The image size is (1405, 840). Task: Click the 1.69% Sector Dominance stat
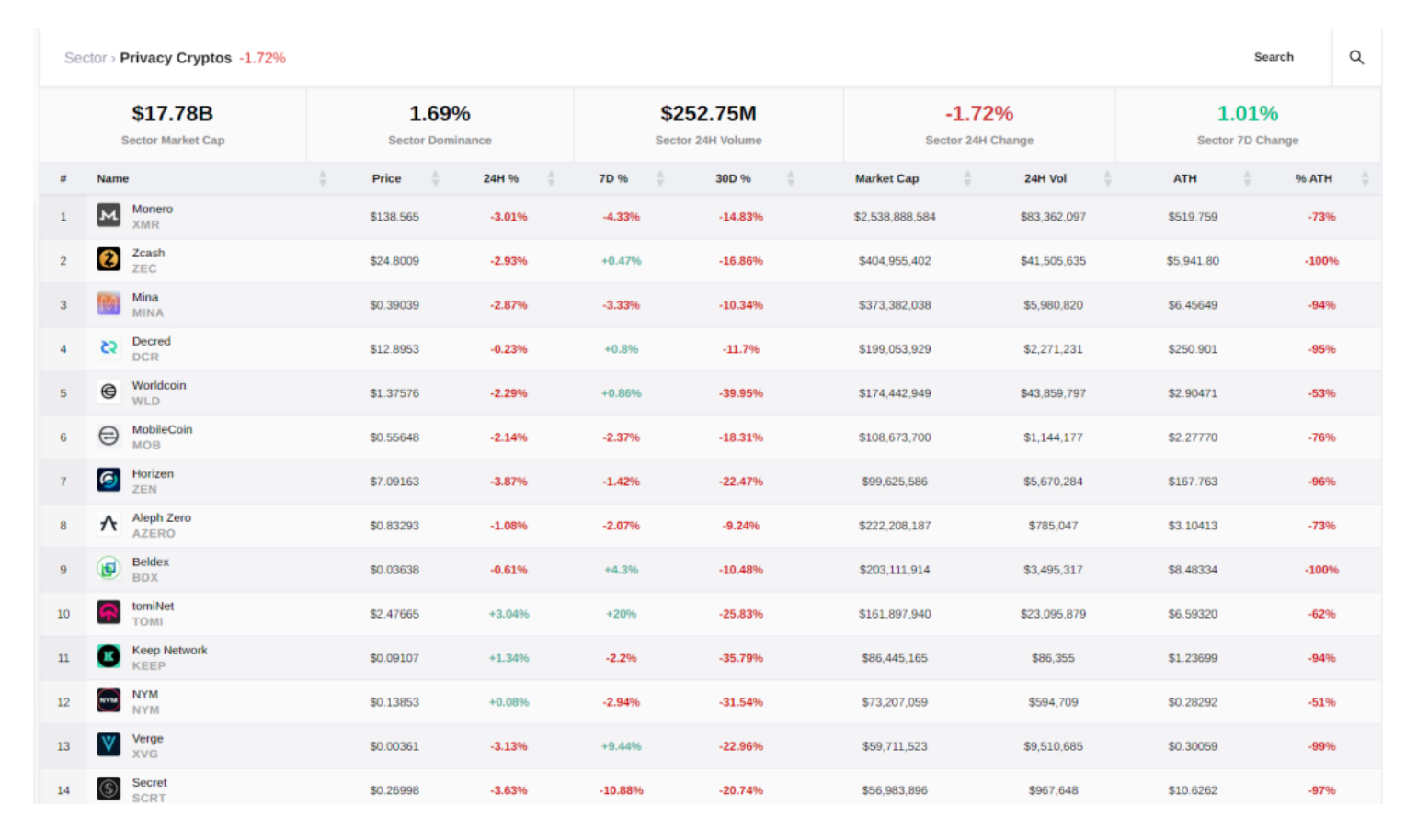(440, 125)
